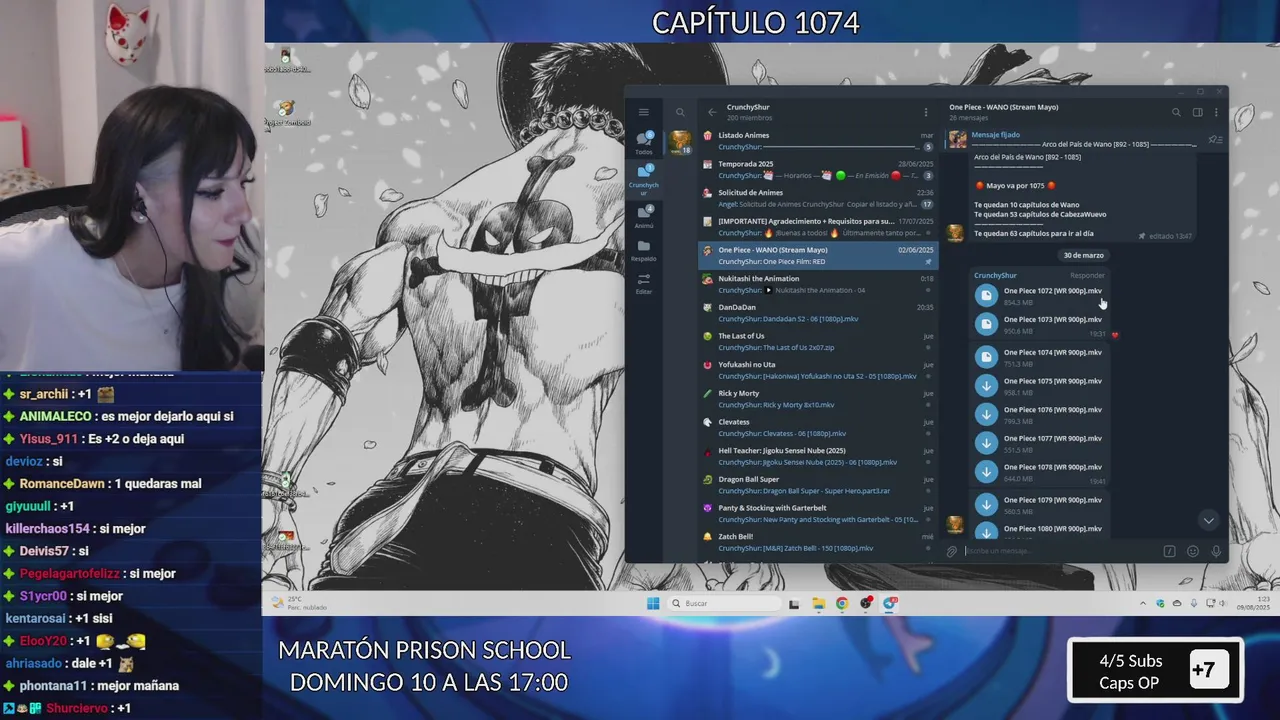Open the Yofukashi no Uta topic

819,370
